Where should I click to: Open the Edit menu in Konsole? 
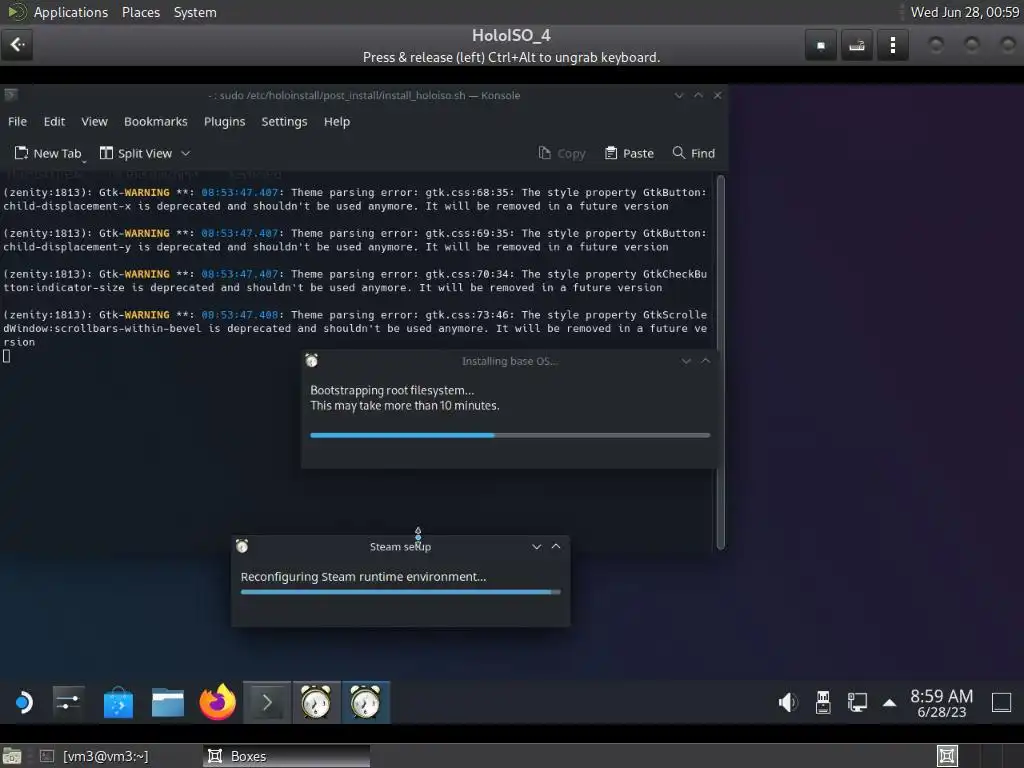tap(54, 121)
